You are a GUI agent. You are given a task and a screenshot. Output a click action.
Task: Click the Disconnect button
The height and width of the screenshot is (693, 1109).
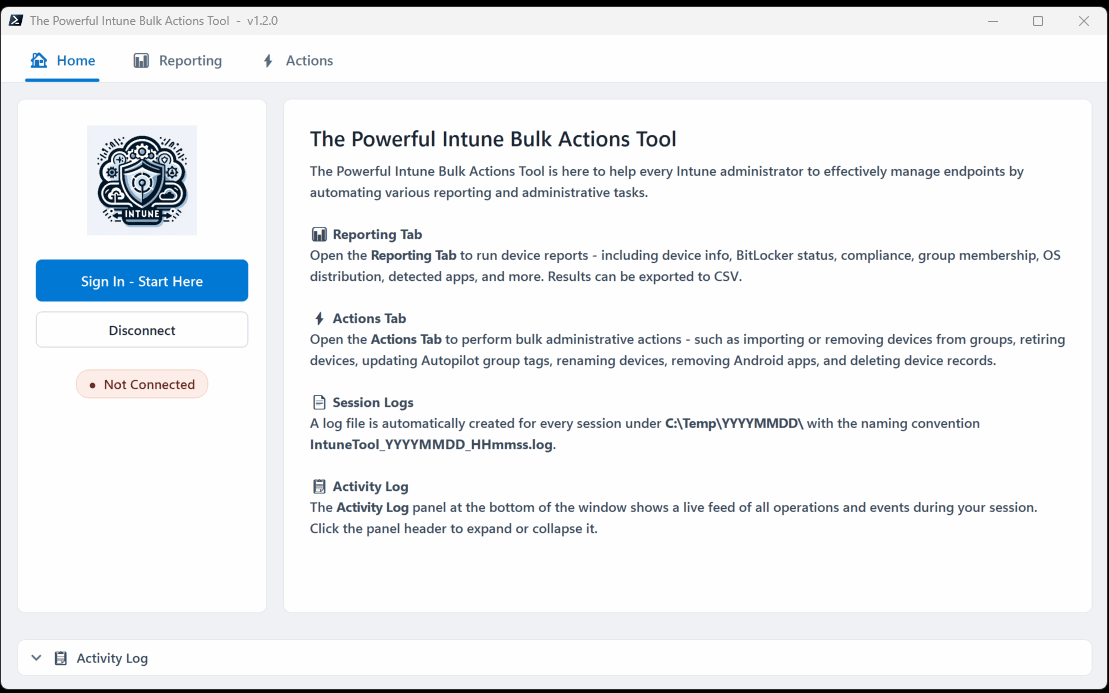click(x=142, y=330)
